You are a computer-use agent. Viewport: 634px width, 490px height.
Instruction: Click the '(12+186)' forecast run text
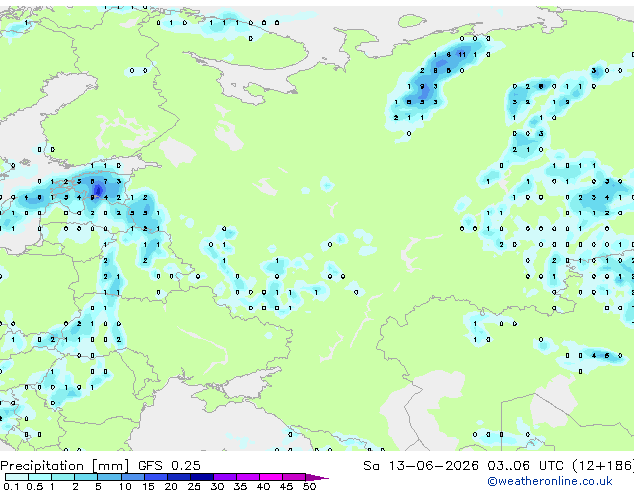[603, 466]
